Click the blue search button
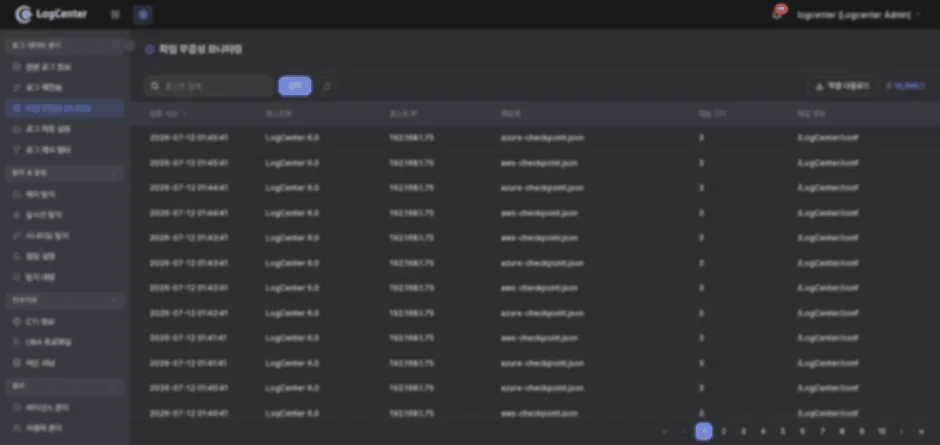The image size is (940, 445). coord(295,86)
